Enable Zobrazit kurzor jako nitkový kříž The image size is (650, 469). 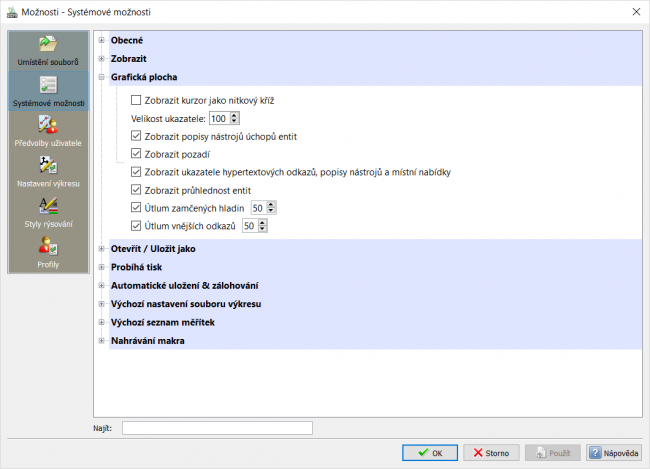coord(136,100)
